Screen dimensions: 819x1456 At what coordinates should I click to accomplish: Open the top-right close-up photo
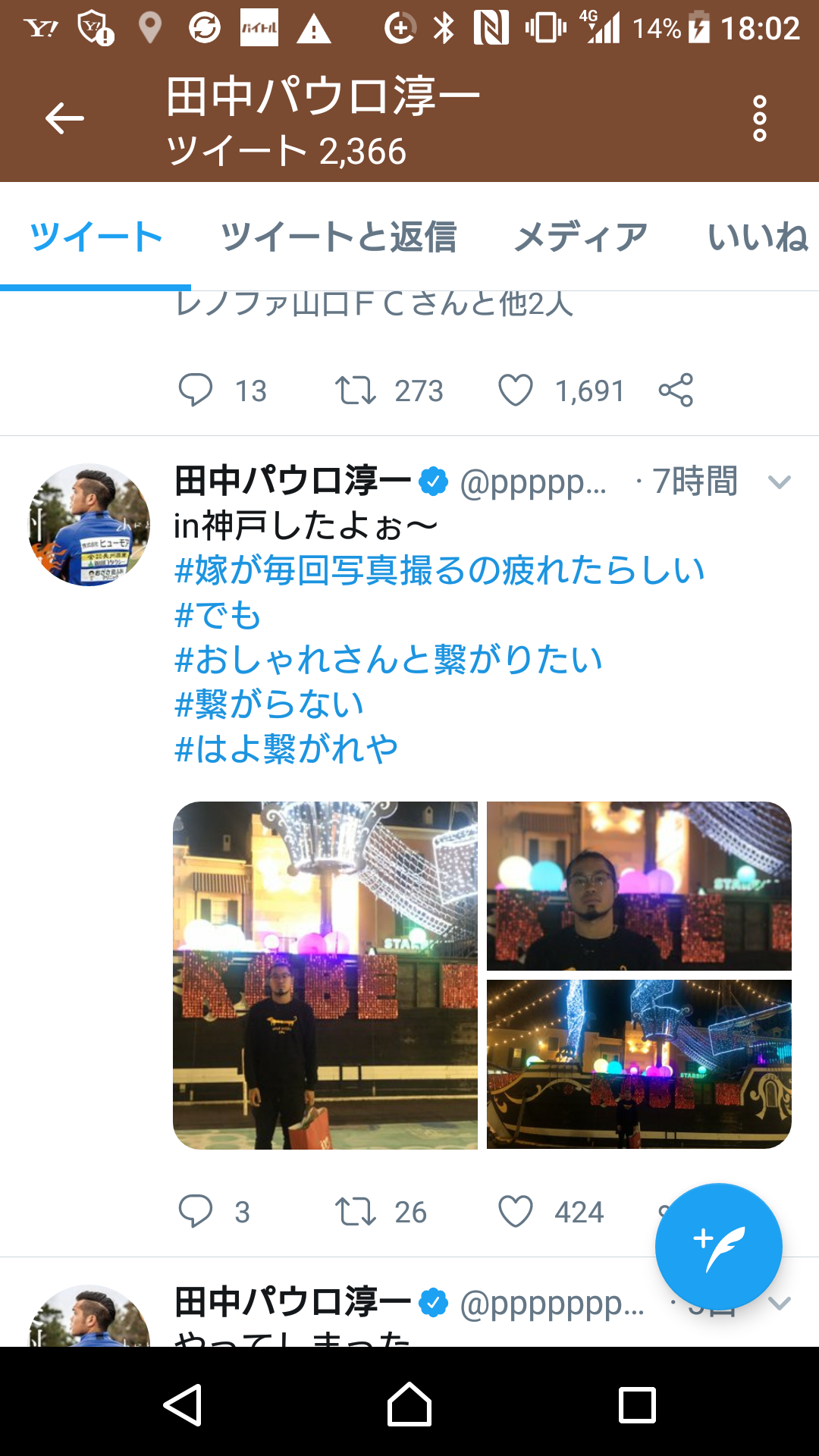(x=639, y=886)
